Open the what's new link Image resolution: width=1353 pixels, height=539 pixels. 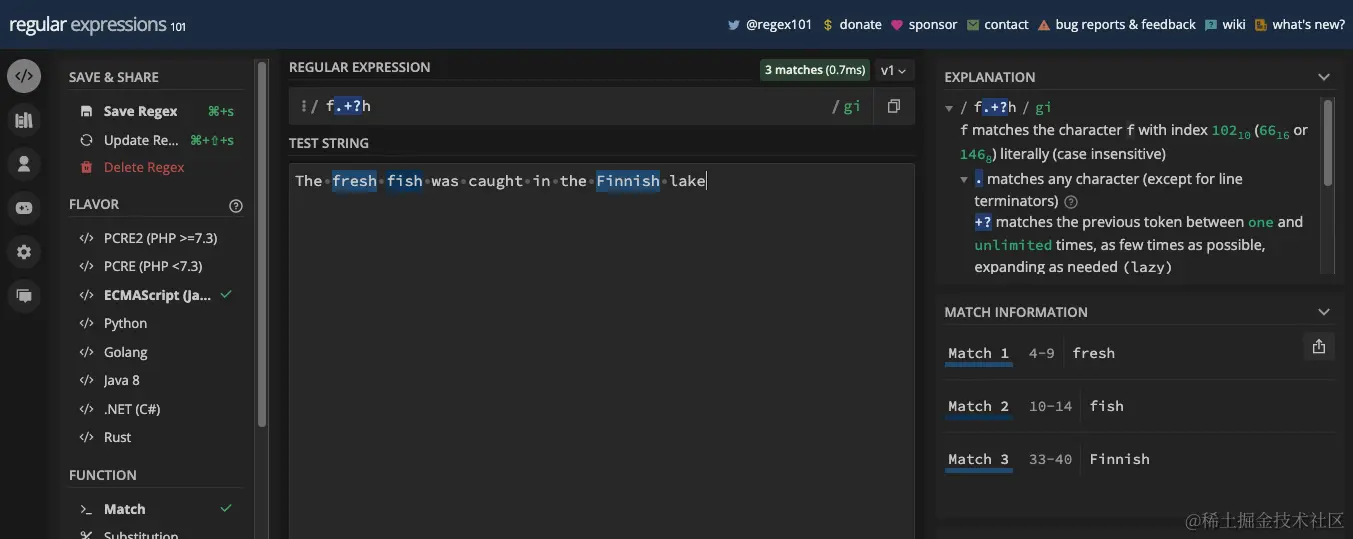click(1300, 25)
